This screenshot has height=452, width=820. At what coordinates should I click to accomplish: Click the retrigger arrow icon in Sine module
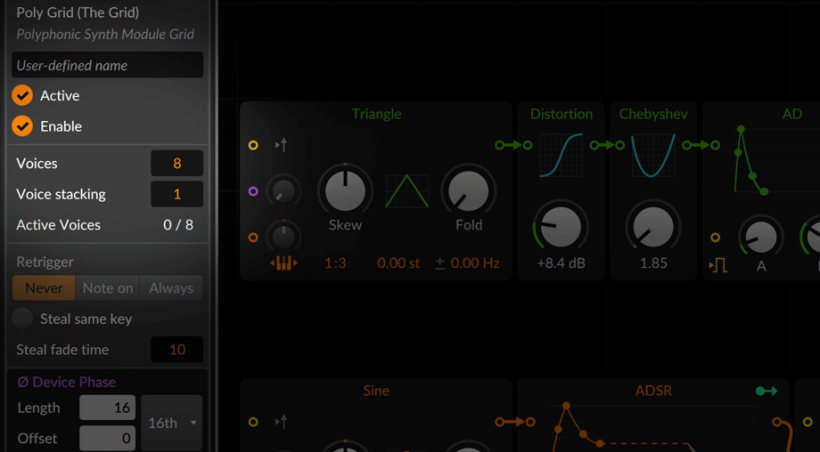[x=281, y=422]
